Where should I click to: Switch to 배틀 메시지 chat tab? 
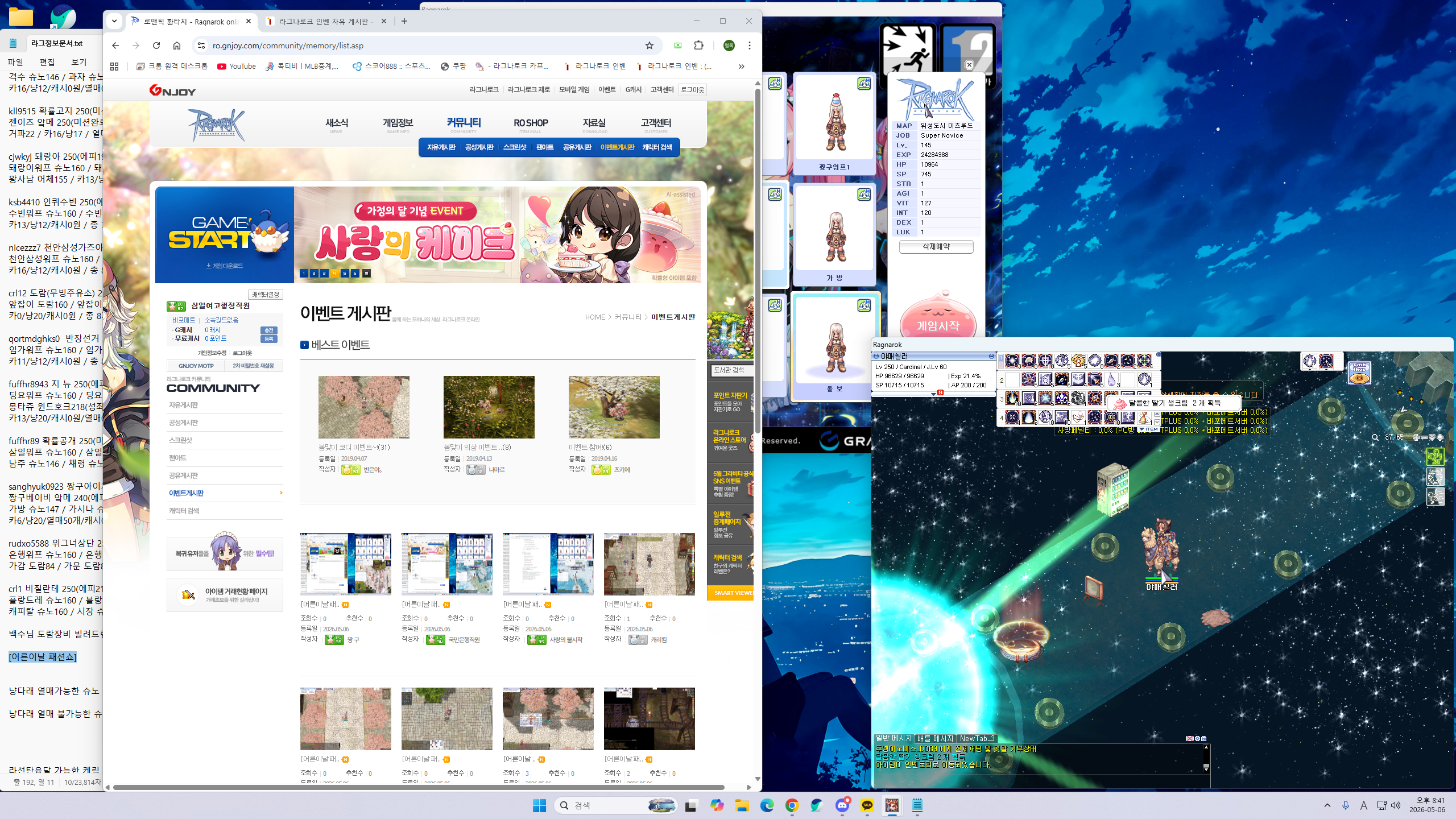pyautogui.click(x=935, y=738)
